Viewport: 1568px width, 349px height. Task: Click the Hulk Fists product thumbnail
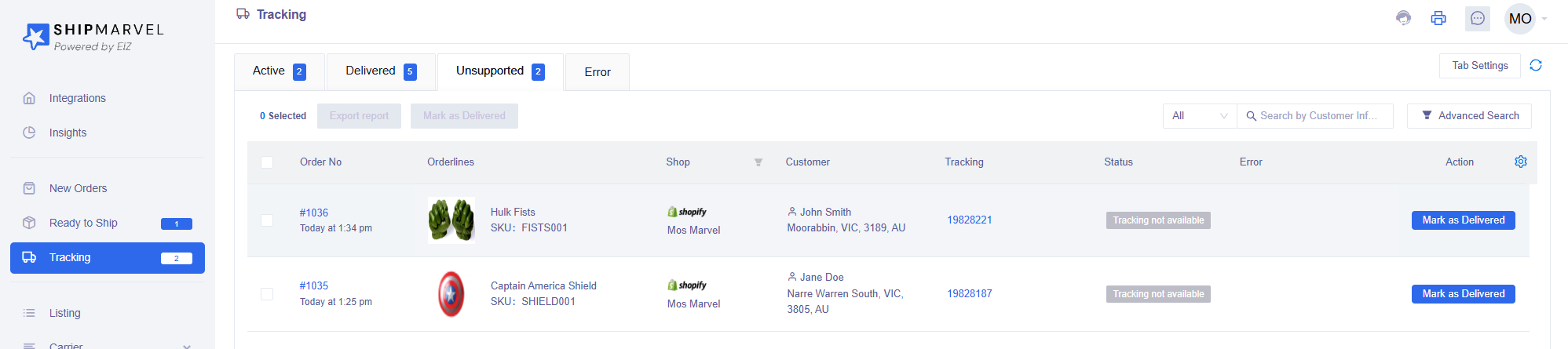coord(451,220)
